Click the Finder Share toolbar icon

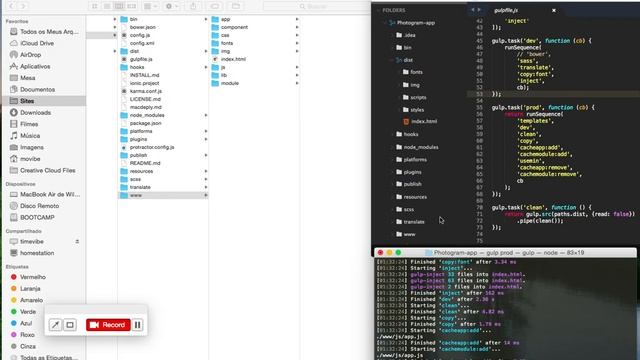tap(193, 6)
